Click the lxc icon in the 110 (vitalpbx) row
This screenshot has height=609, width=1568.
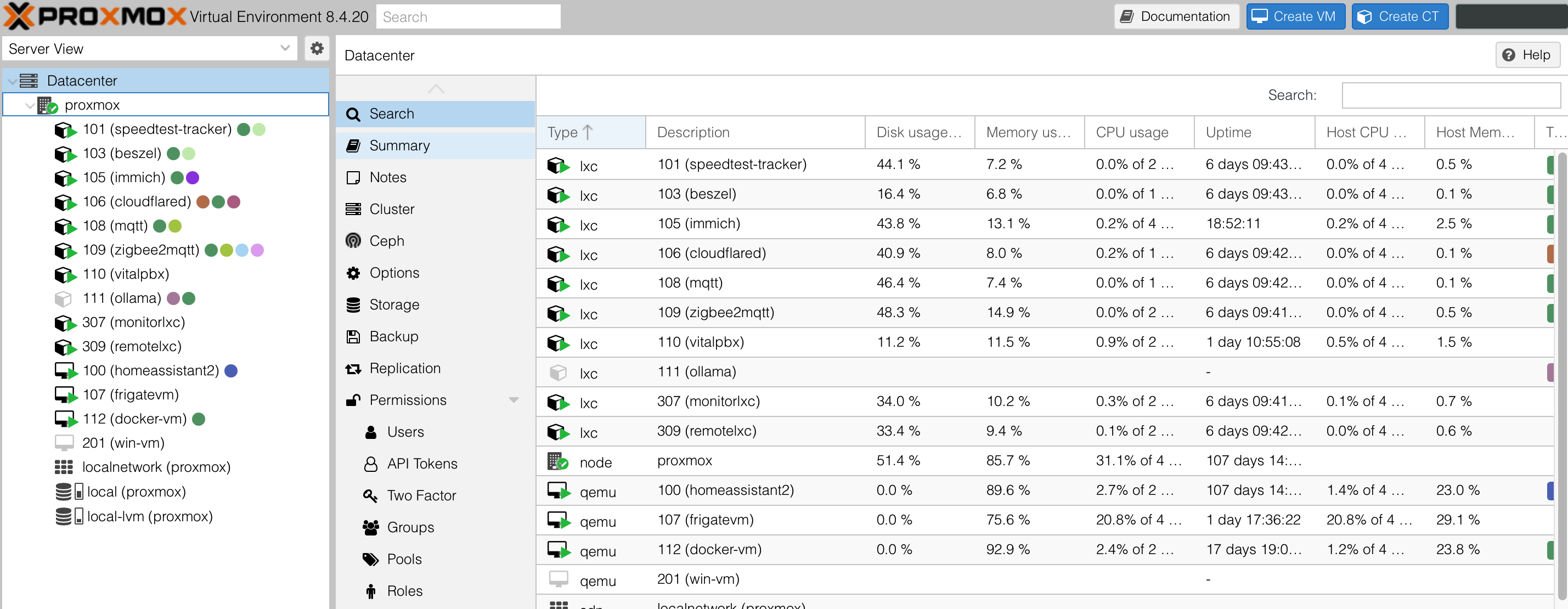point(558,343)
